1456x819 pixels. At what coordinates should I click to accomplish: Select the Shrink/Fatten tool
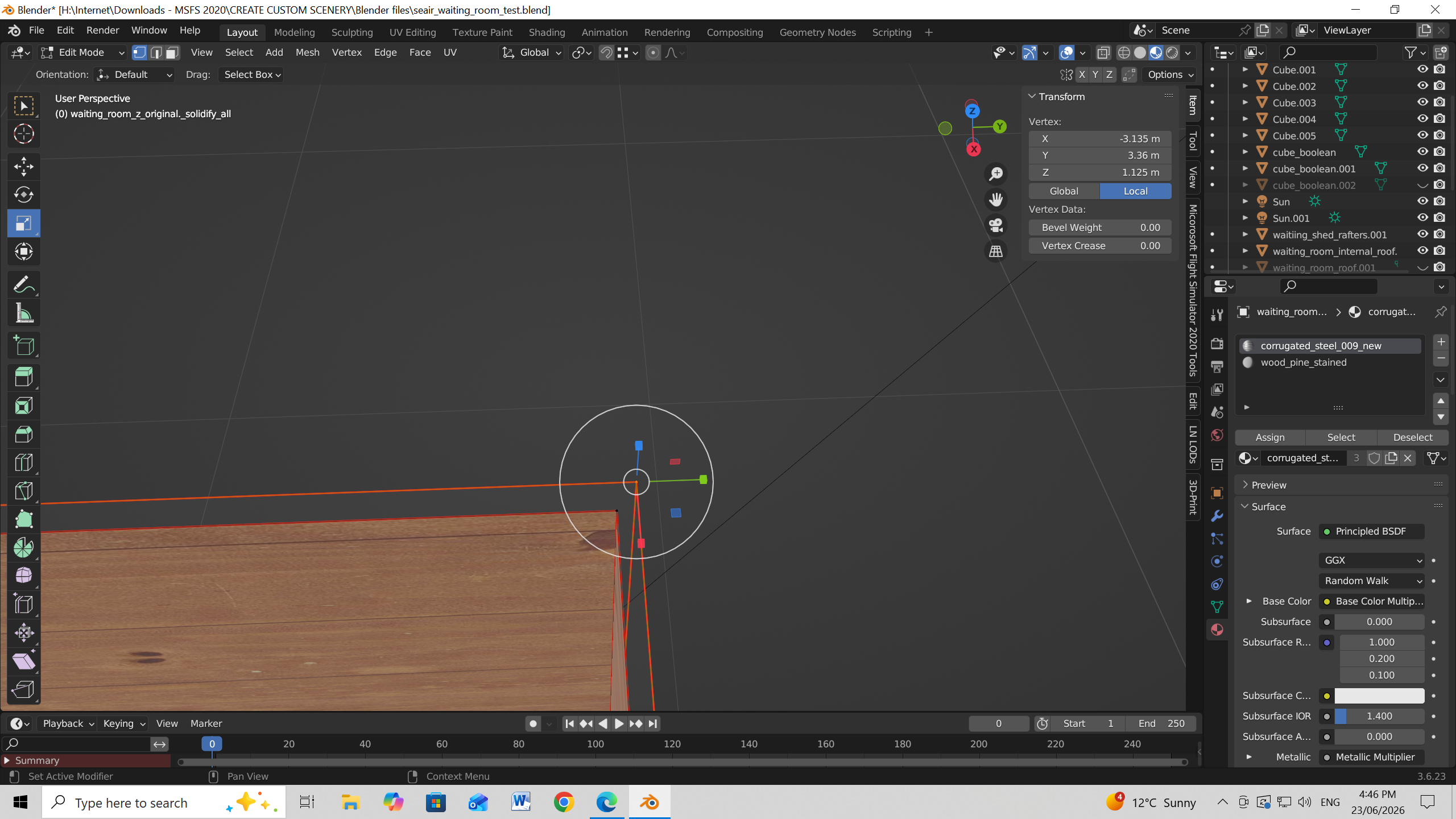click(x=24, y=632)
